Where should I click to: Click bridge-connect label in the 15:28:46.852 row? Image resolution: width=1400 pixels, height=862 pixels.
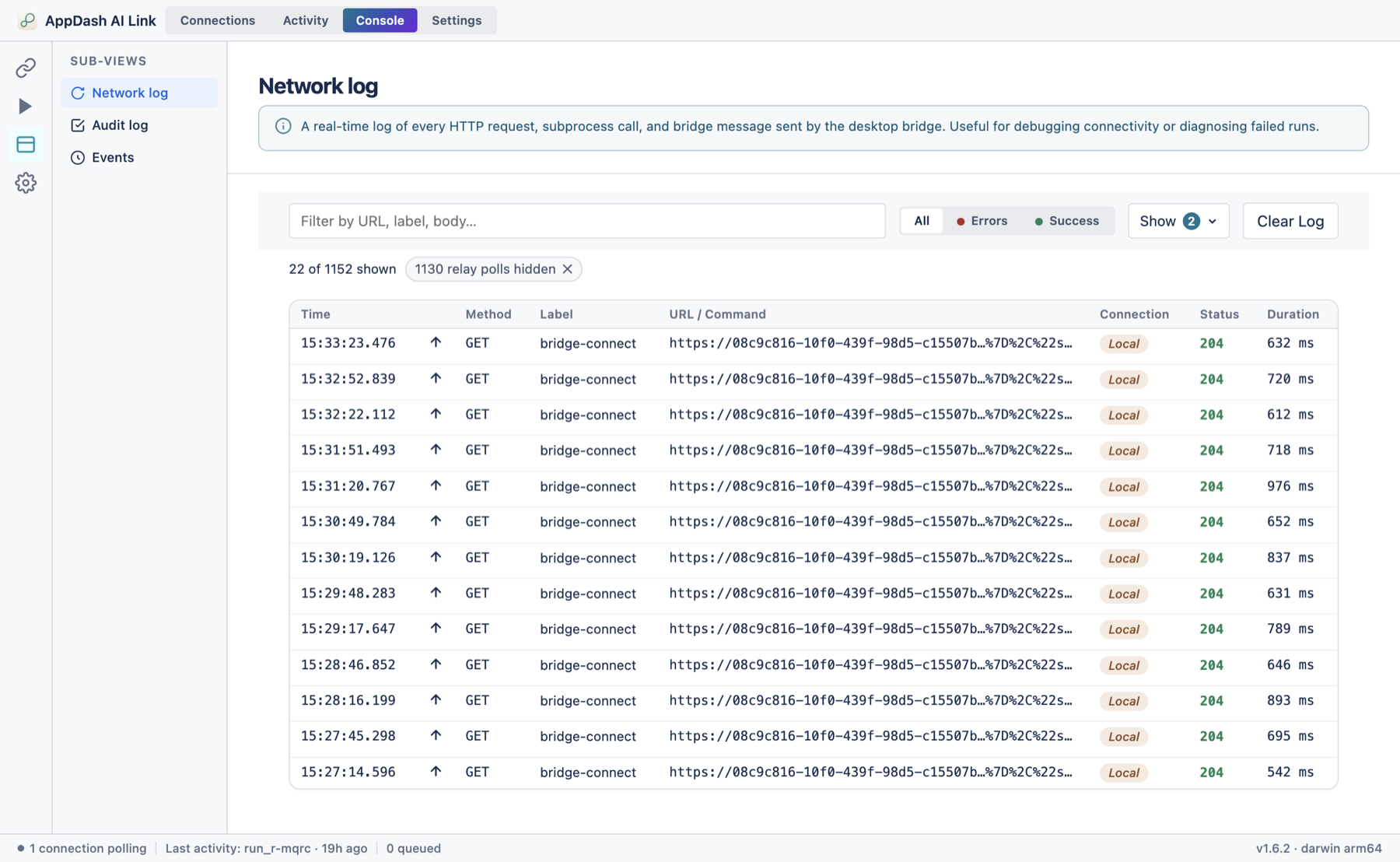pyautogui.click(x=588, y=665)
